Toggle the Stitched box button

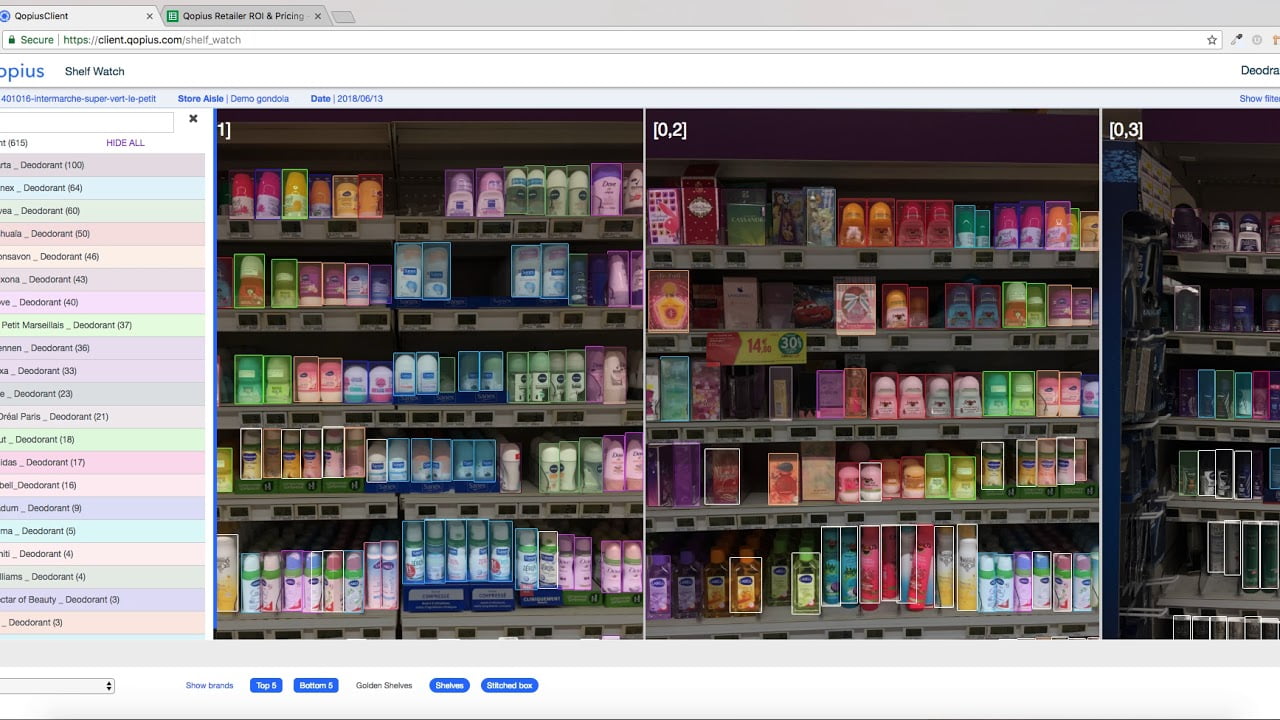[x=509, y=685]
